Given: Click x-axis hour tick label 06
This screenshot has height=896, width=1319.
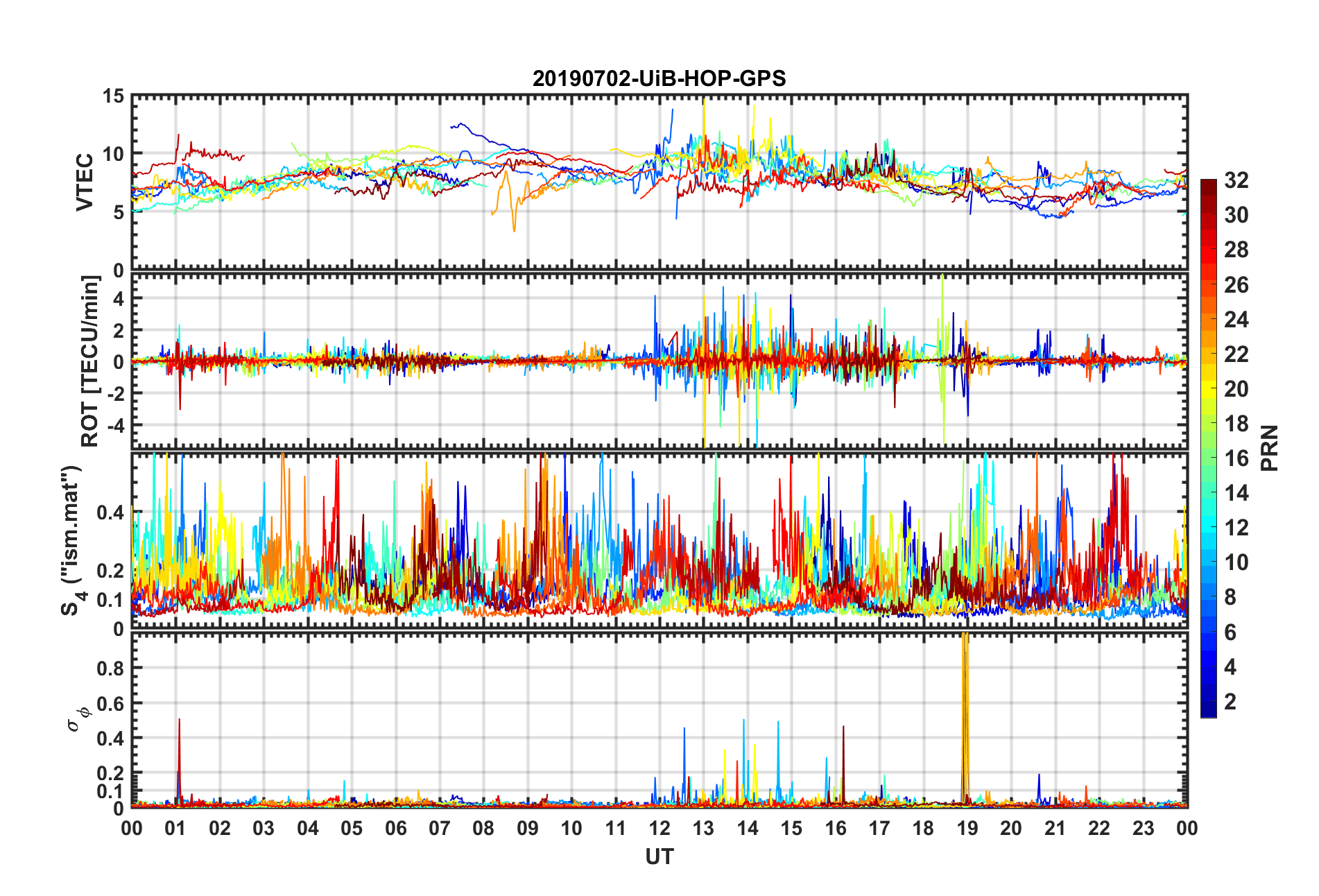Looking at the screenshot, I should point(395,828).
